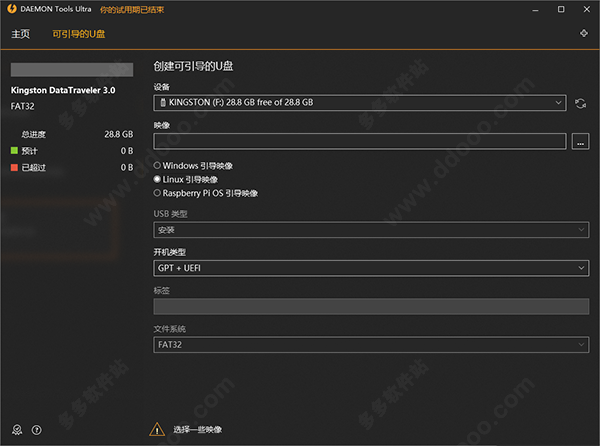600x446 pixels.
Task: Click the 映像 path input field
Action: click(360, 142)
